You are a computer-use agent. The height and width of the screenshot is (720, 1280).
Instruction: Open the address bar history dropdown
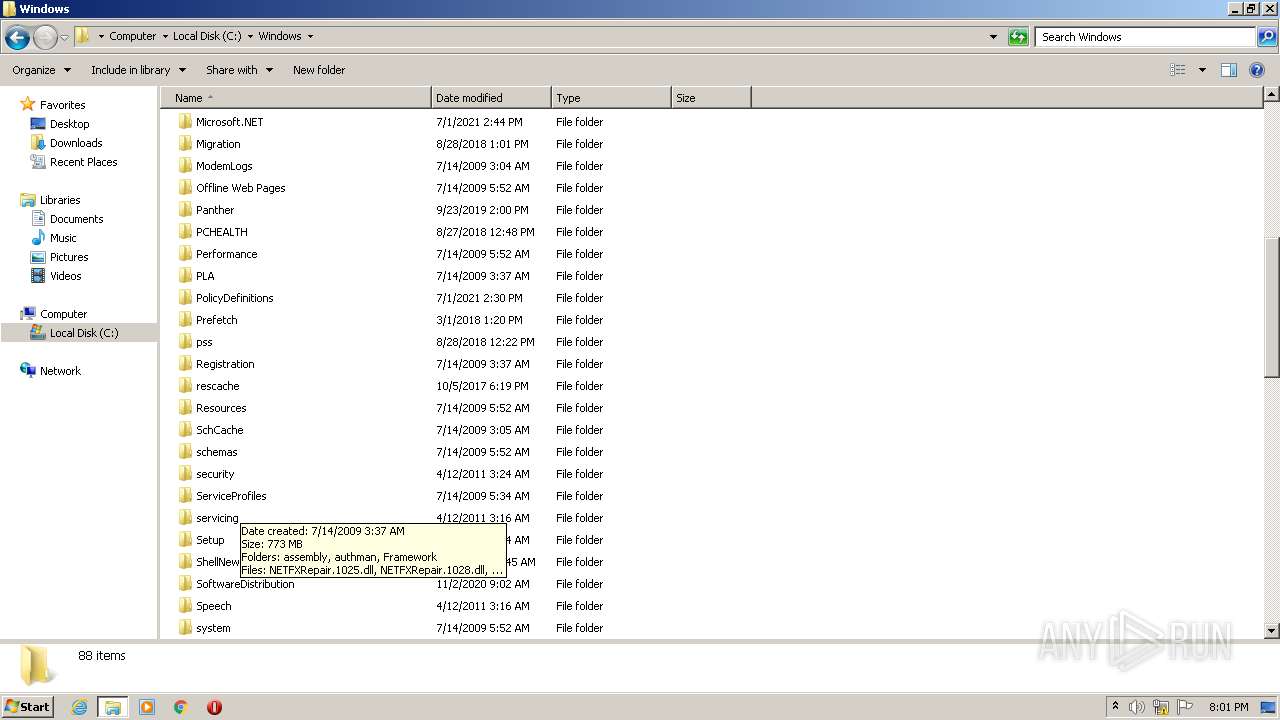pos(993,37)
